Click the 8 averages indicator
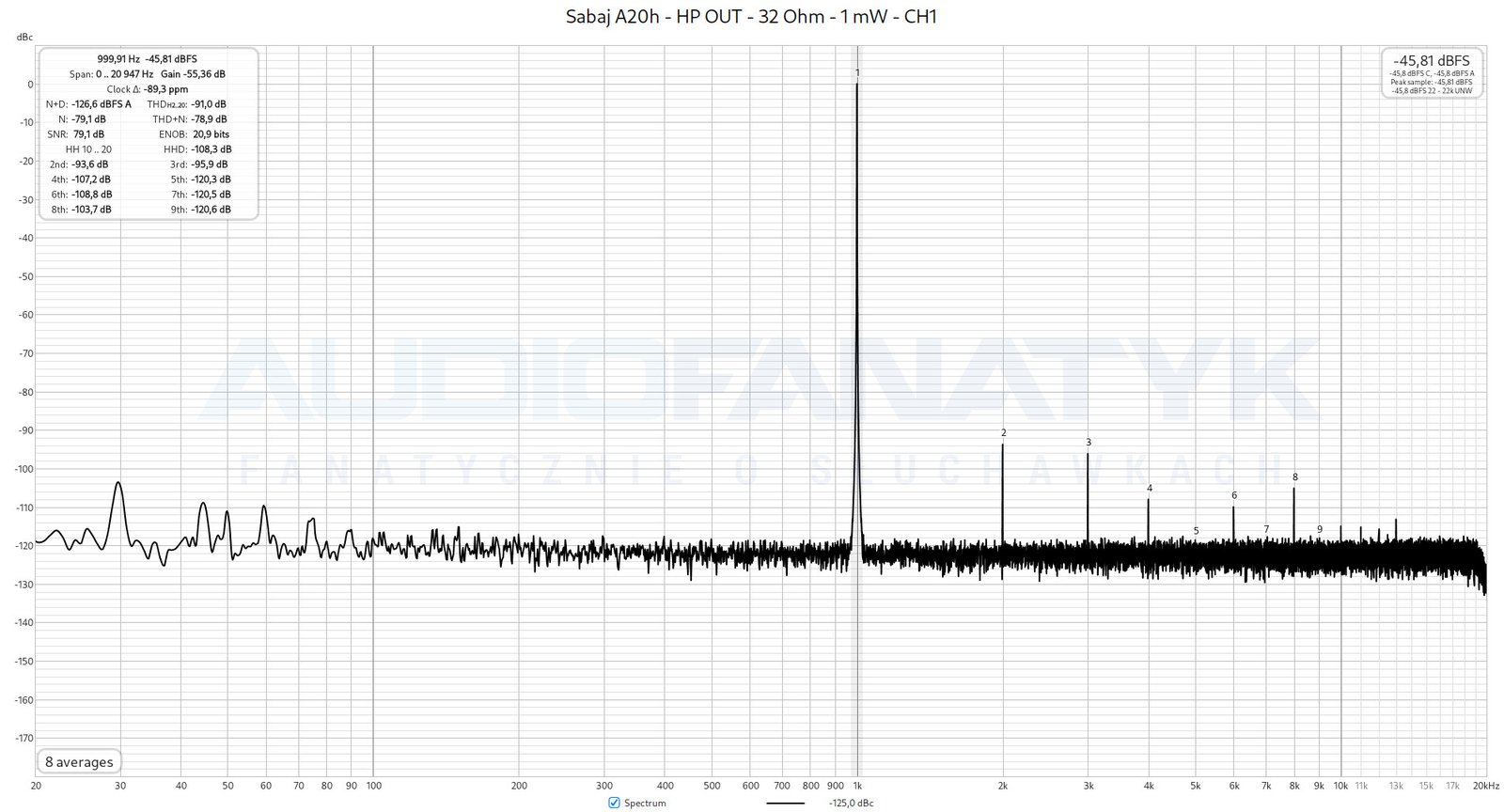The image size is (1504, 812). (x=79, y=762)
